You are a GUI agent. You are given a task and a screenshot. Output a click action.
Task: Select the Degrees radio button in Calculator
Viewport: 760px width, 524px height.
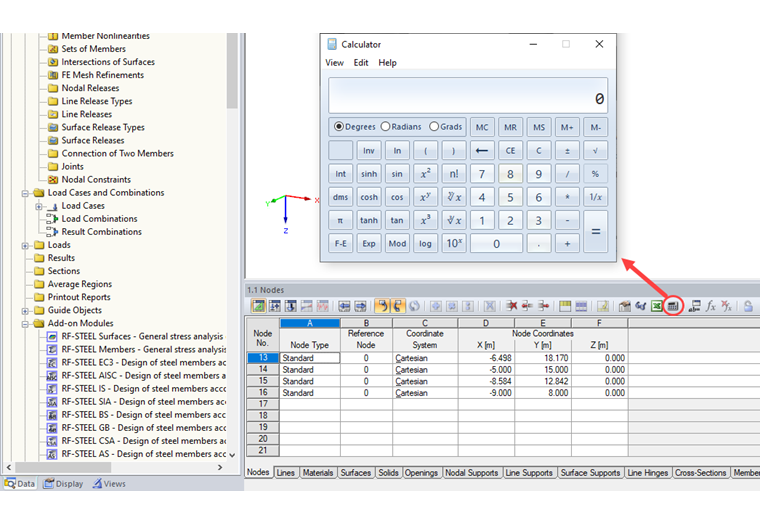(339, 127)
